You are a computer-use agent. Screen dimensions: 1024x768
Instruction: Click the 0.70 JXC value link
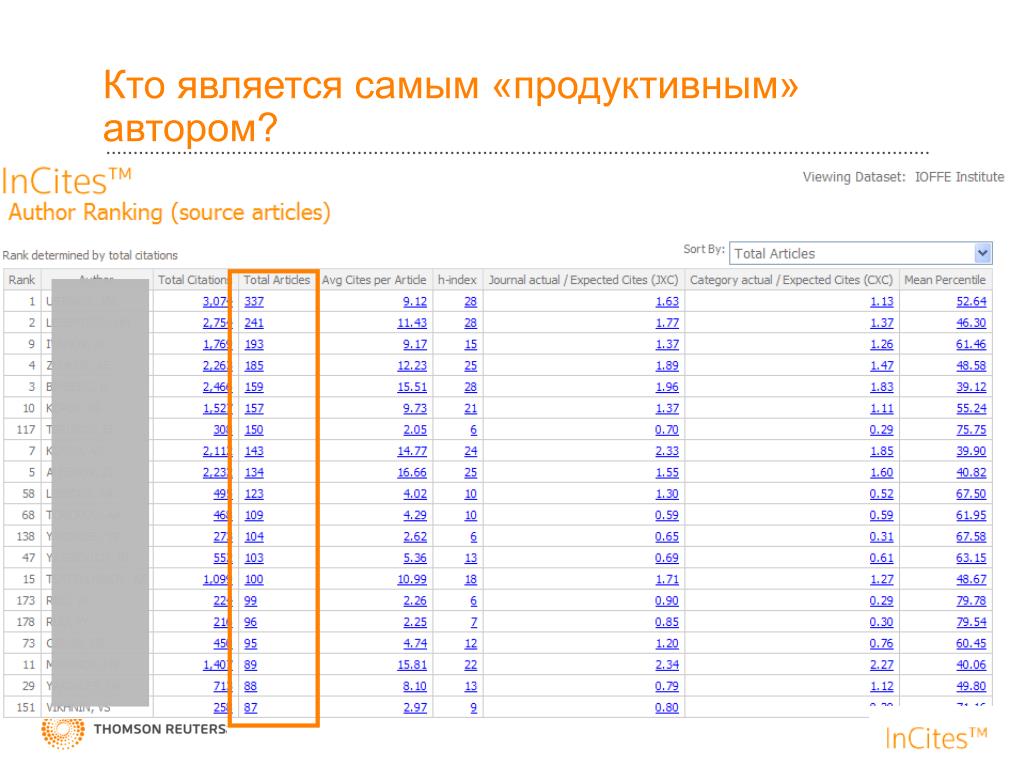point(667,430)
